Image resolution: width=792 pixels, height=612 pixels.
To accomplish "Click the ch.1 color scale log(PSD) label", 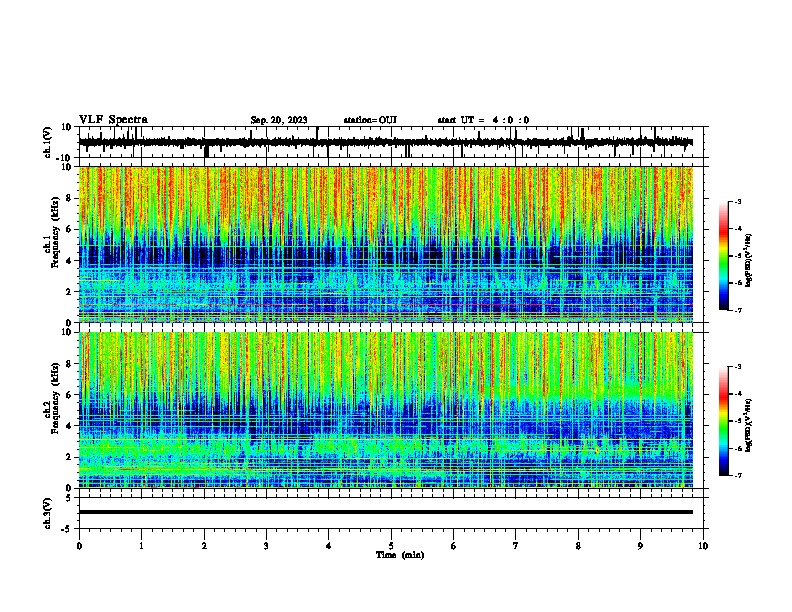I will coord(749,261).
